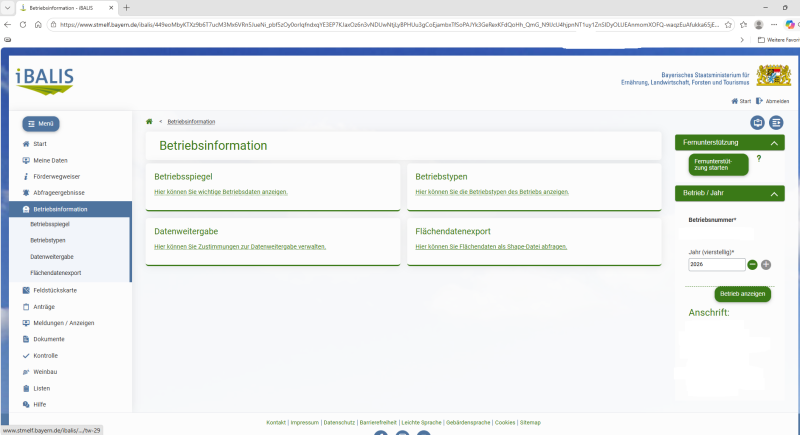The width and height of the screenshot is (800, 435).
Task: Click the green help question mark icon
Action: click(759, 158)
